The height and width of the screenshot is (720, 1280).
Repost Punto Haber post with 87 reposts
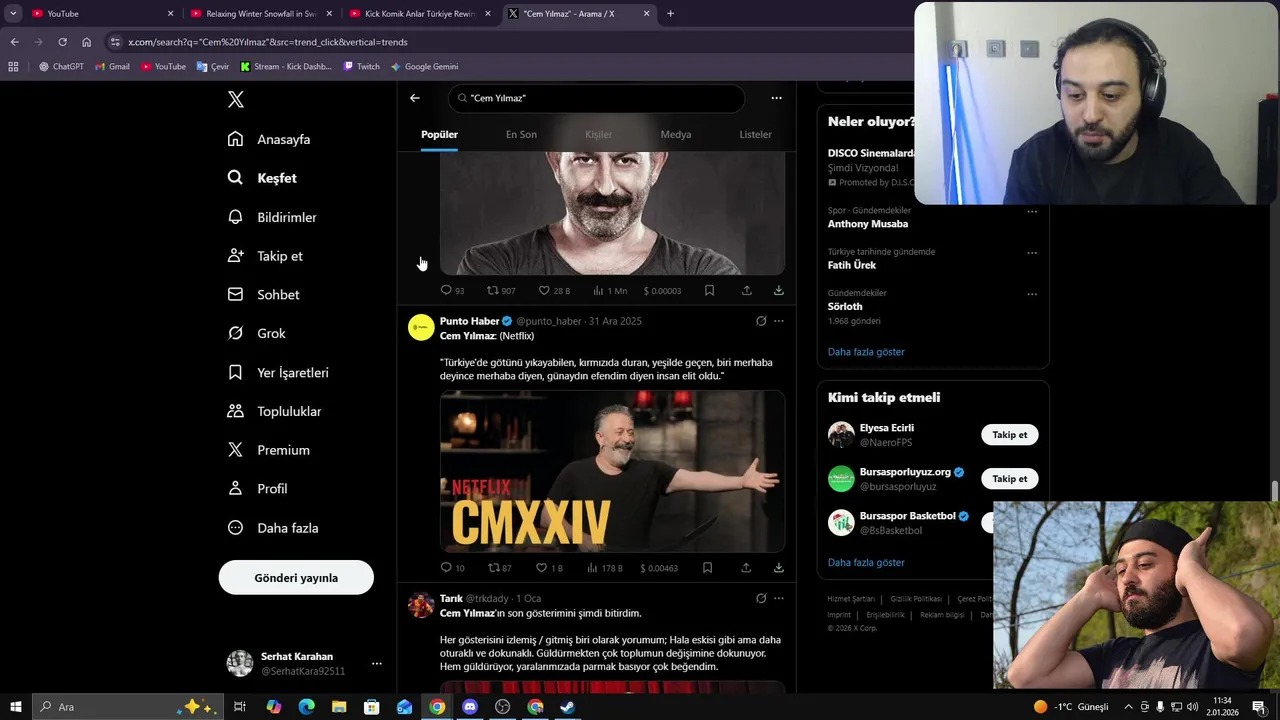[500, 568]
